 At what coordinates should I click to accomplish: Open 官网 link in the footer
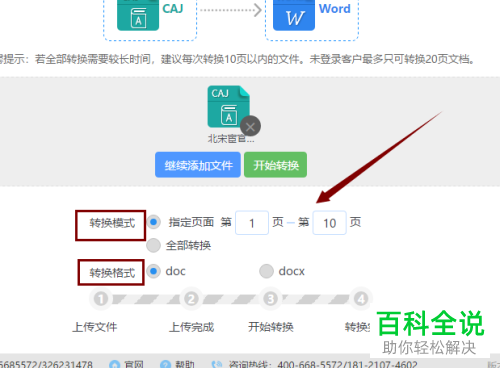click(134, 364)
